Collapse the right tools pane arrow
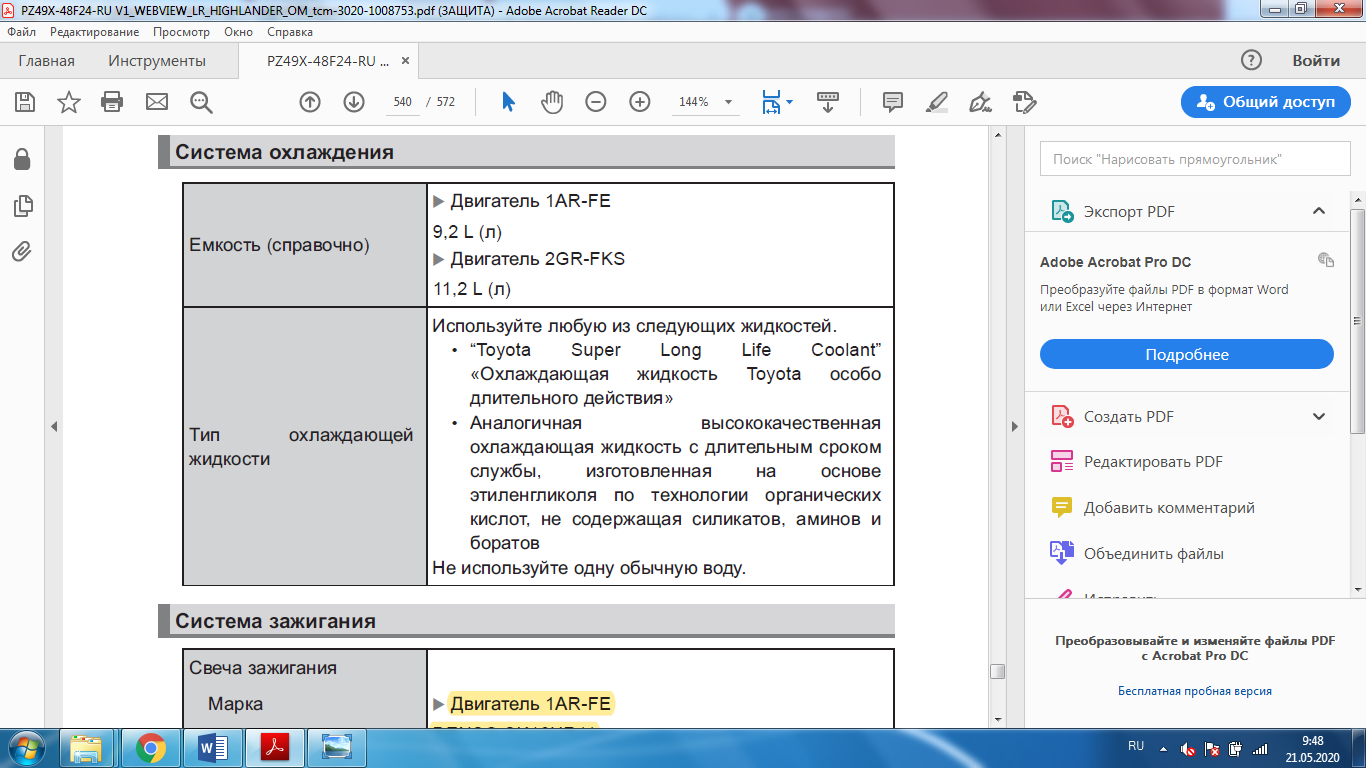The image size is (1366, 768). pyautogui.click(x=1015, y=427)
